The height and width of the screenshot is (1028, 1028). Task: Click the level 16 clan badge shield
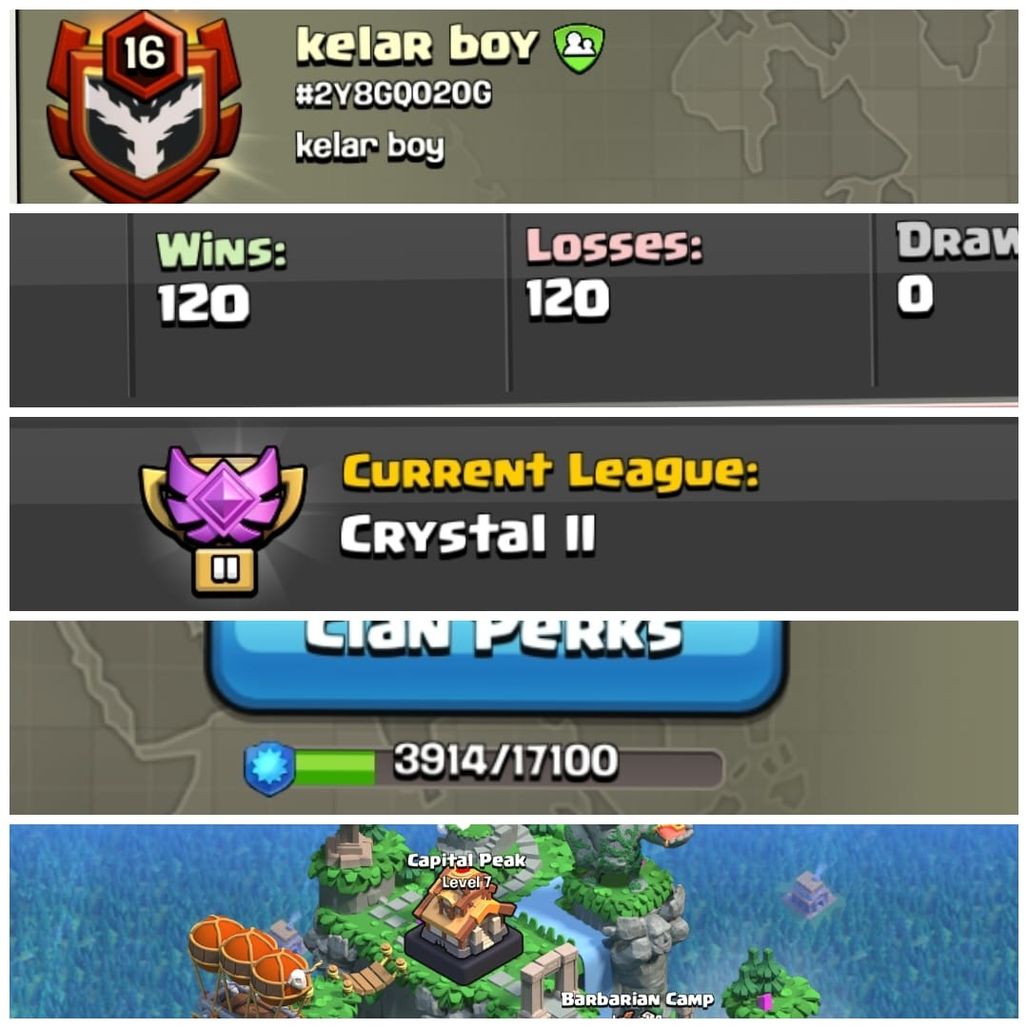(144, 108)
